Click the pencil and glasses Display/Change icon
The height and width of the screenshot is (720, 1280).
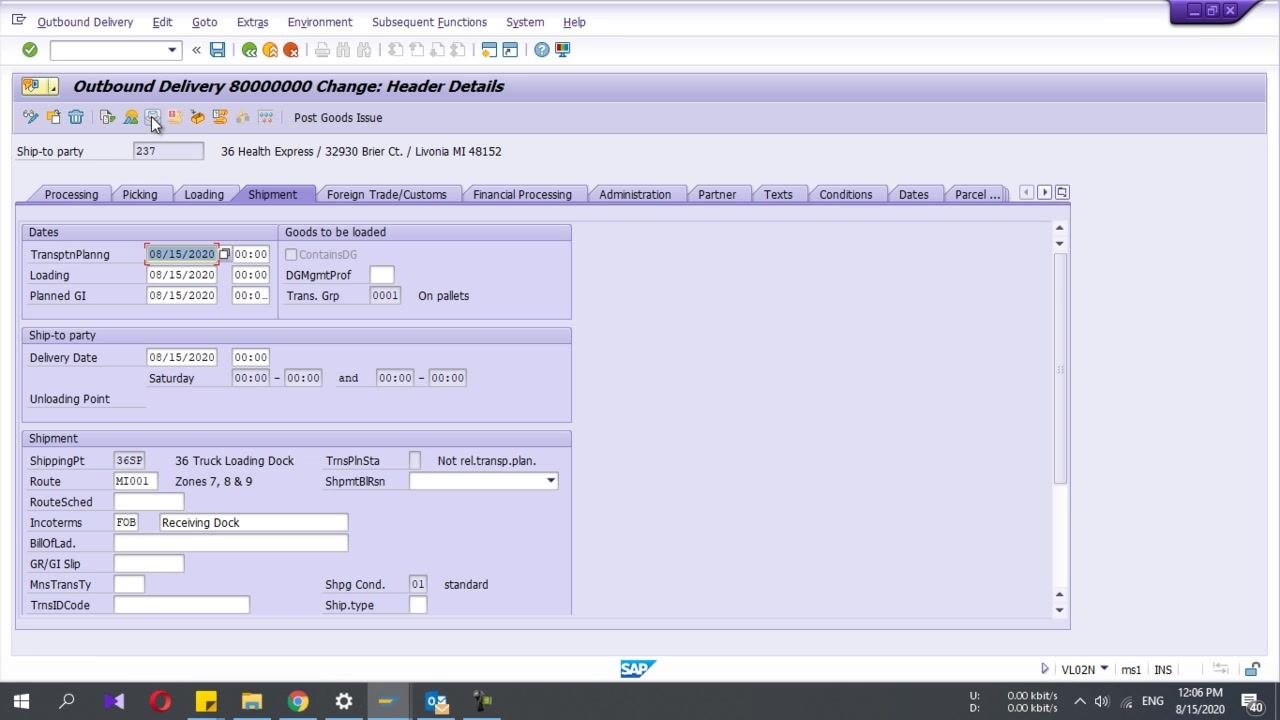point(31,117)
